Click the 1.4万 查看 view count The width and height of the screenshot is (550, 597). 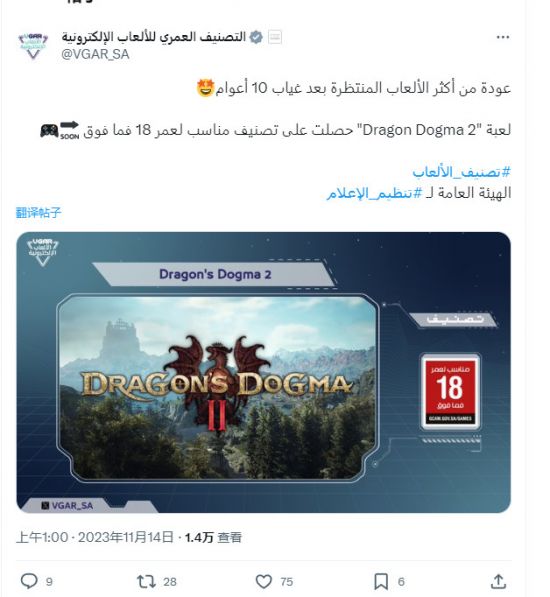click(x=213, y=537)
